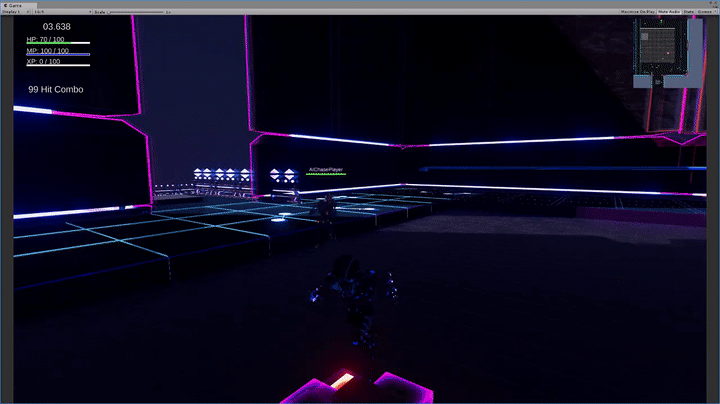The width and height of the screenshot is (720, 404).
Task: Click the 03.638 timer display
Action: click(56, 26)
